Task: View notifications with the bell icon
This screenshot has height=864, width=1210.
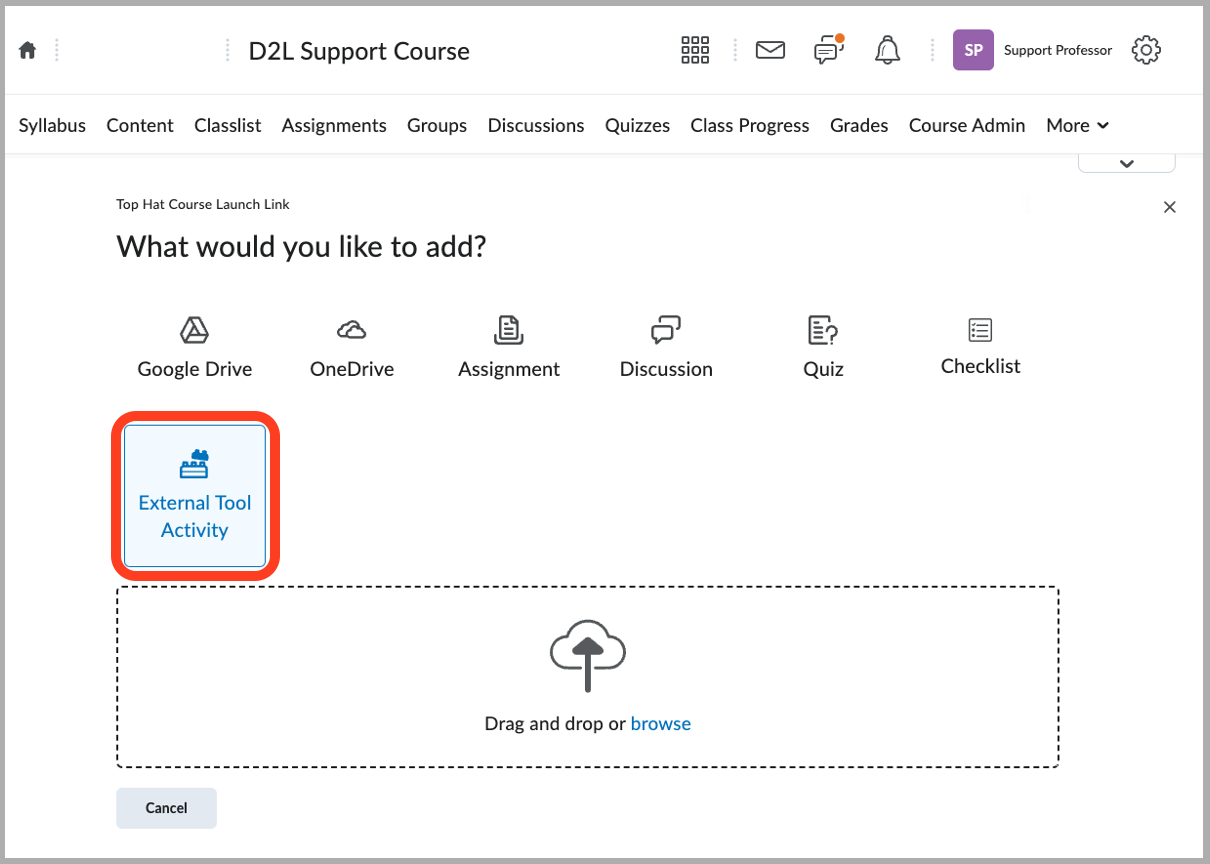Action: [886, 49]
